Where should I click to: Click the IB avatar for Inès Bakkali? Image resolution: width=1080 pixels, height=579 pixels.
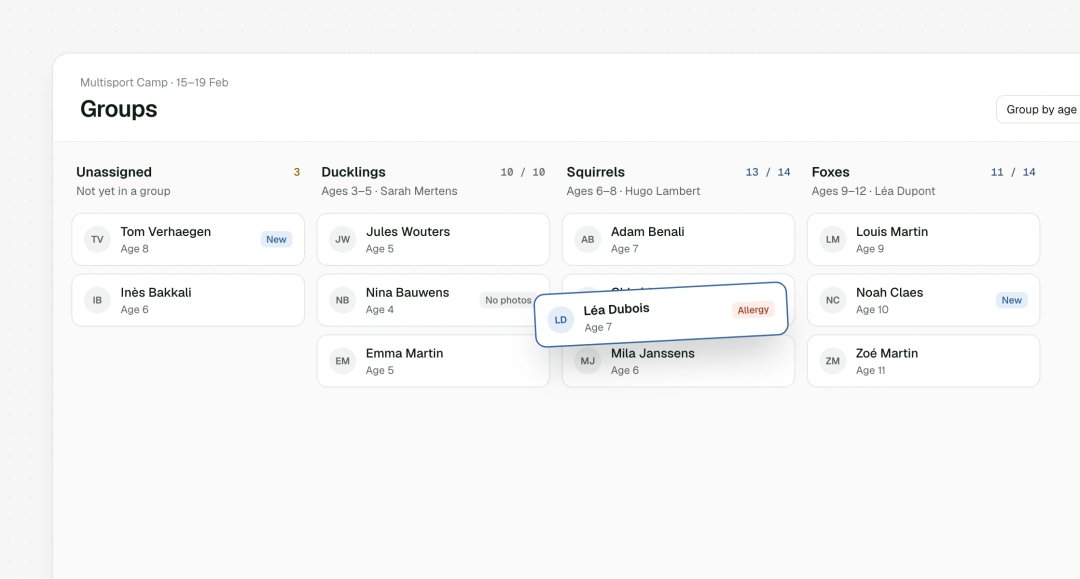pyautogui.click(x=97, y=300)
